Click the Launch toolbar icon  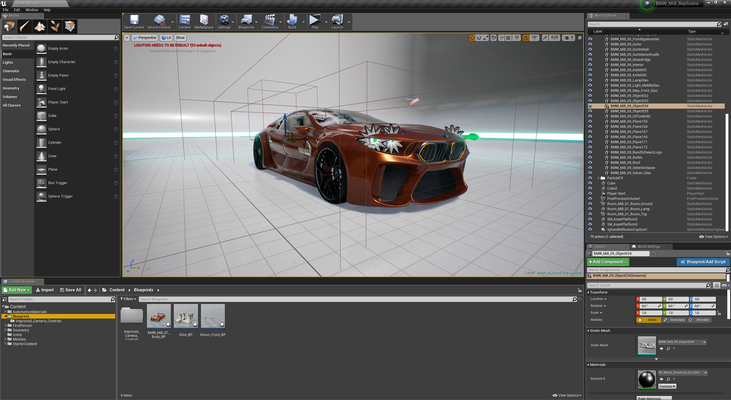[x=339, y=21]
